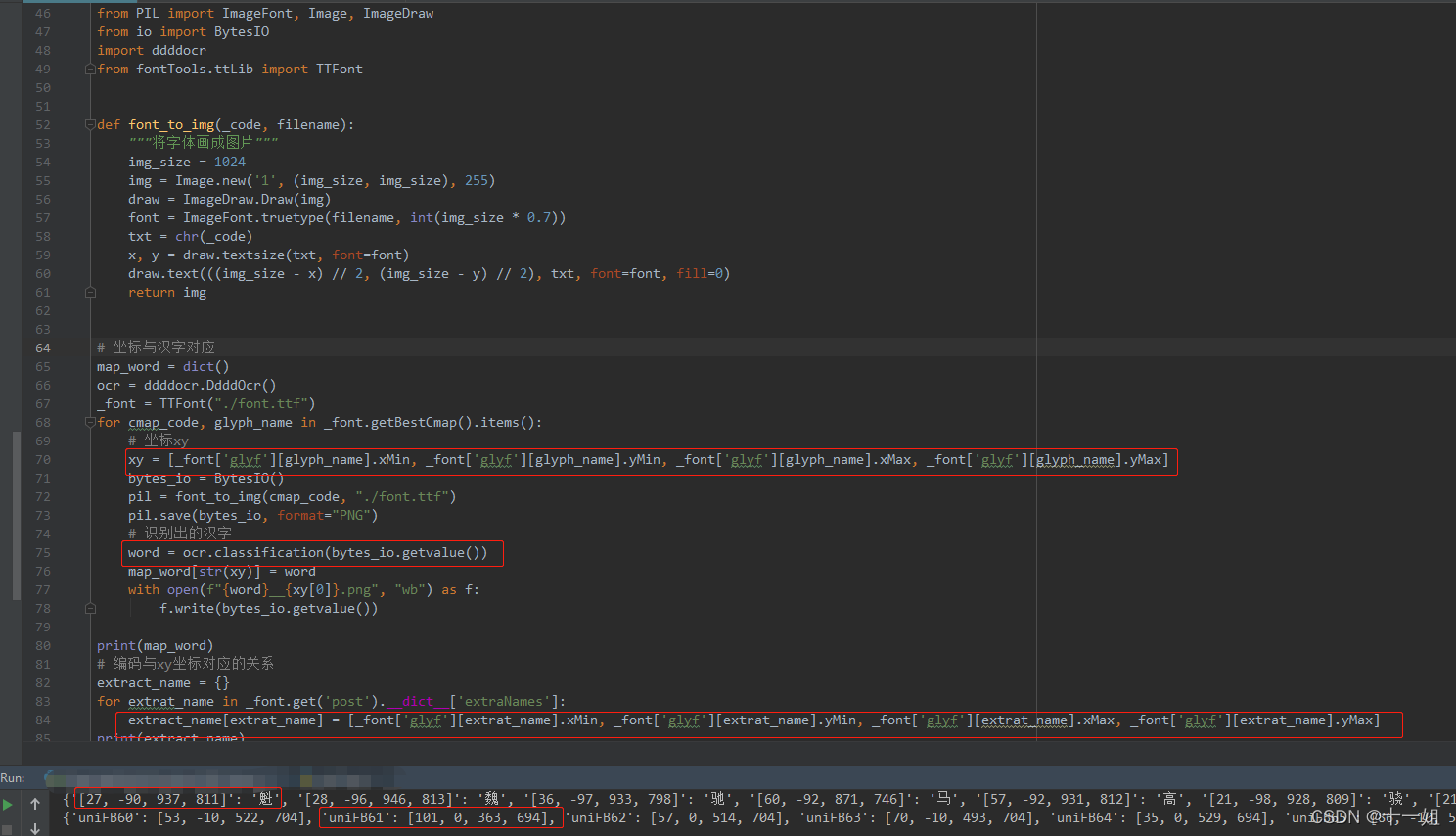Click "'uniFB61': [101, 0, 363, 694]" in output

440,818
